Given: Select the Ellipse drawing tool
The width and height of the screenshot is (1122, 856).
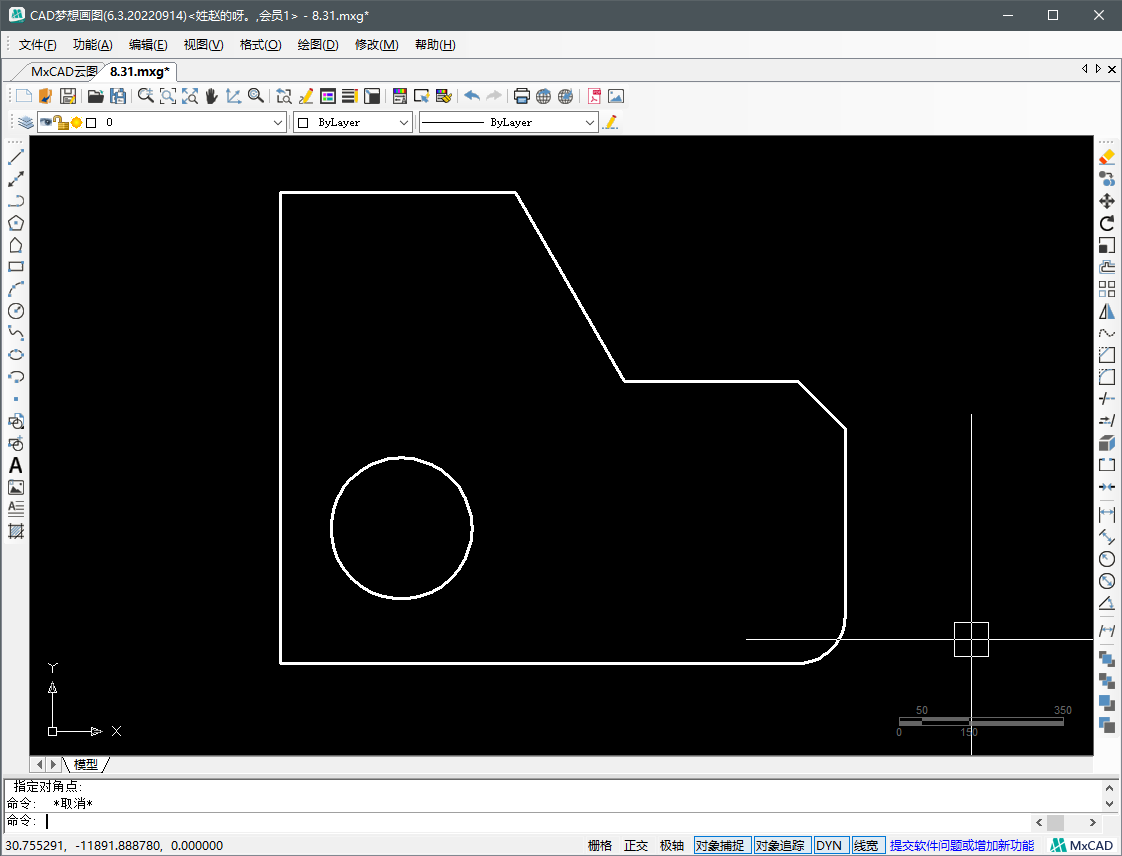Looking at the screenshot, I should [x=16, y=355].
